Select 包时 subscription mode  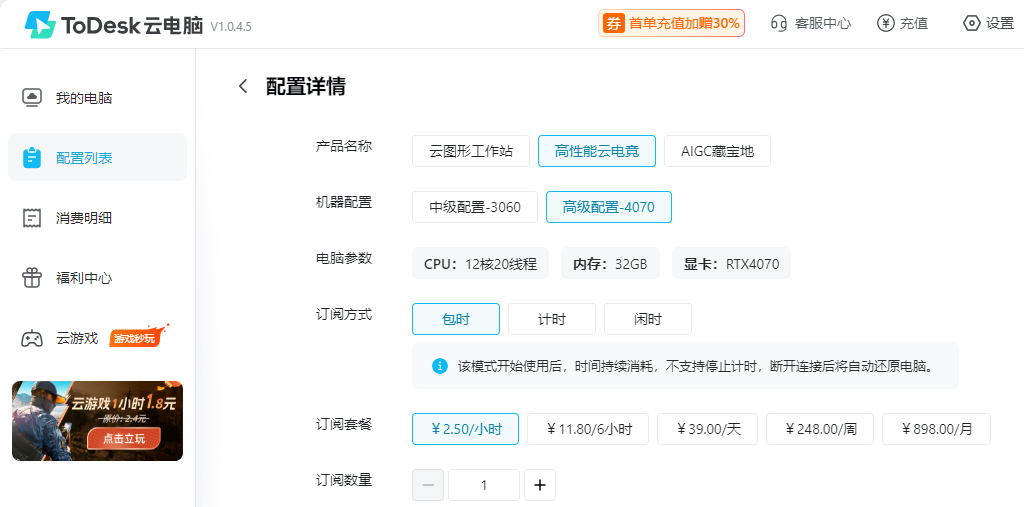456,319
